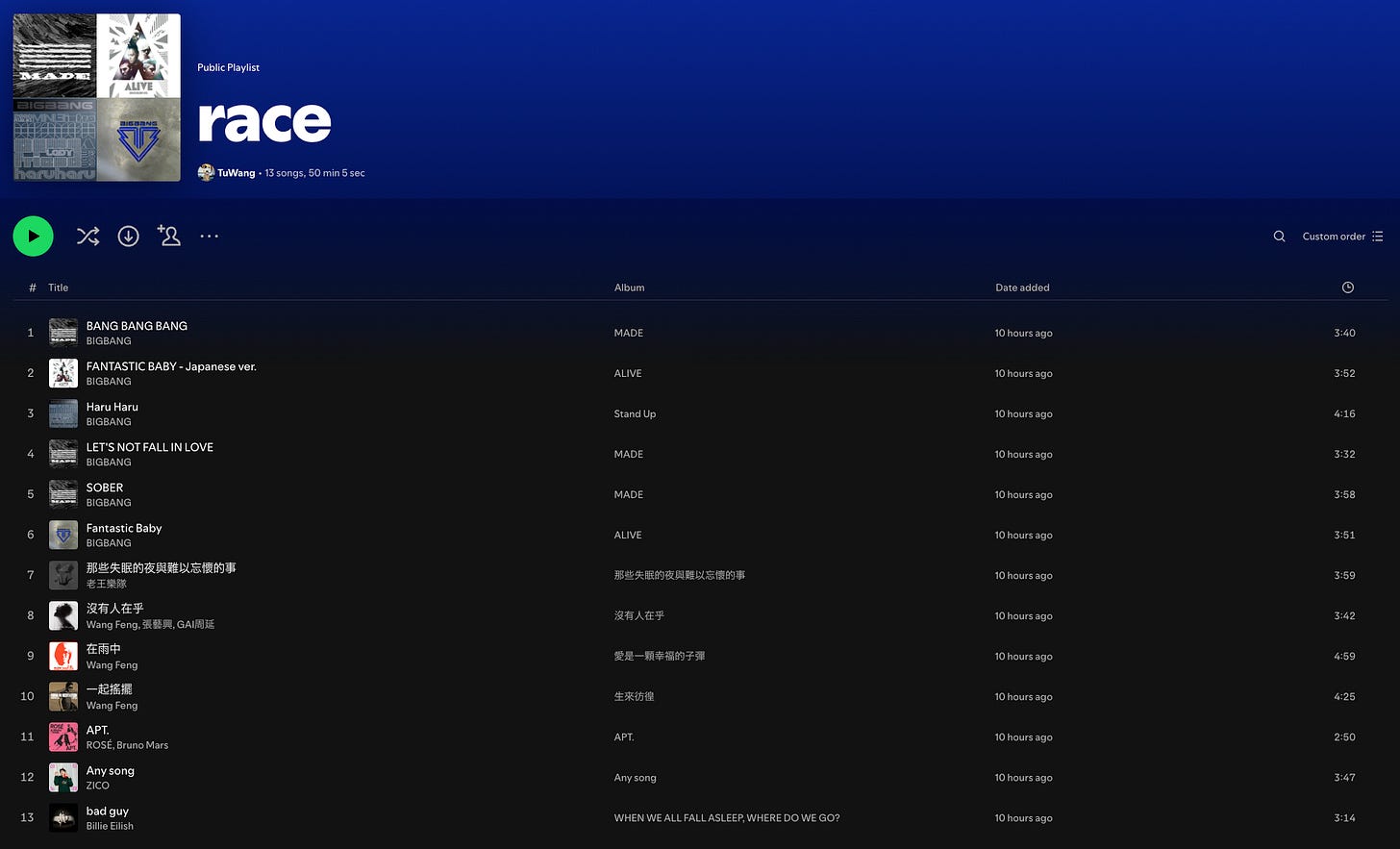Click FANTASTIC BABY Japanese ver. cover art
This screenshot has height=849, width=1400.
tap(63, 373)
